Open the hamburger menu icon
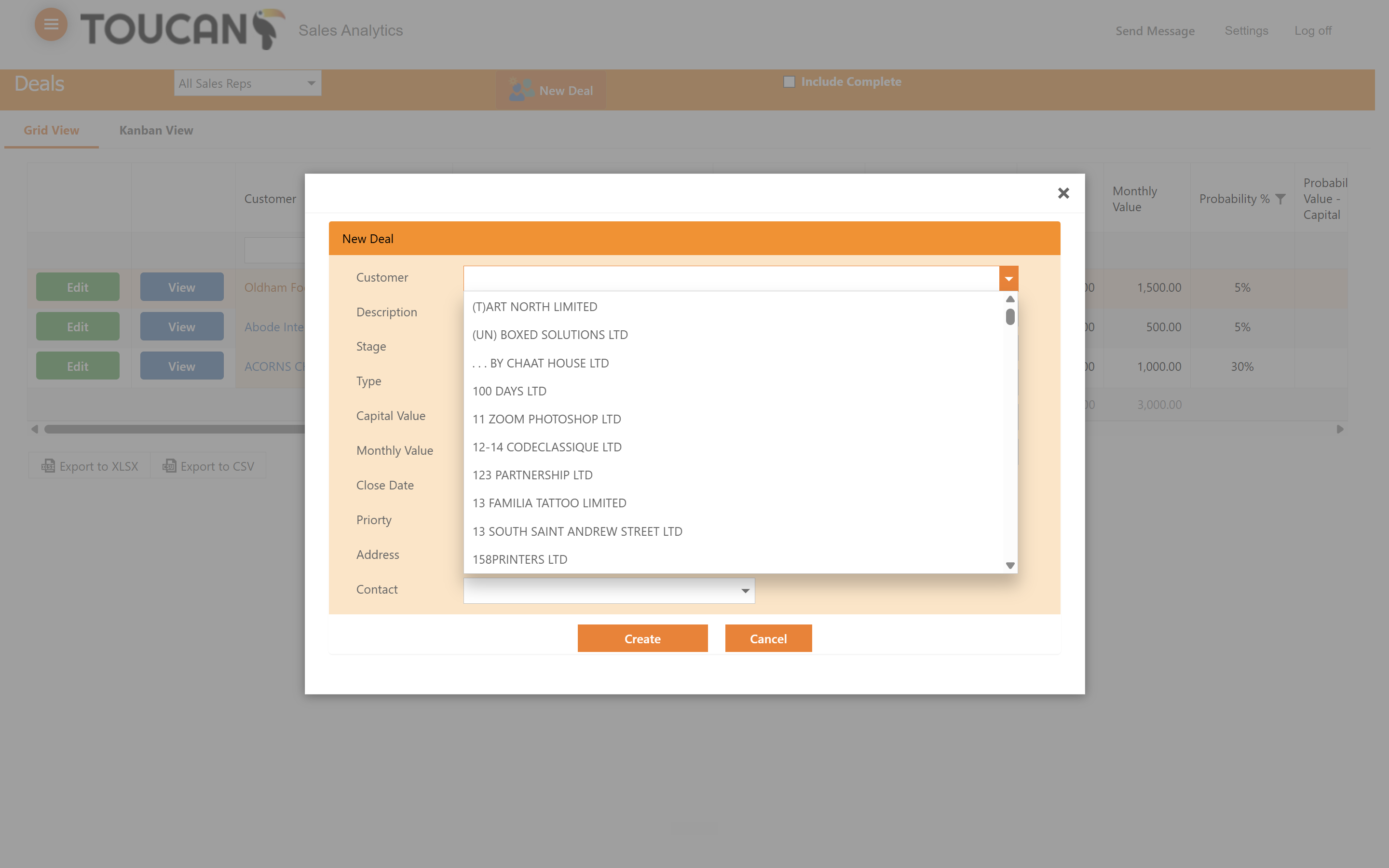Image resolution: width=1389 pixels, height=868 pixels. point(51,24)
